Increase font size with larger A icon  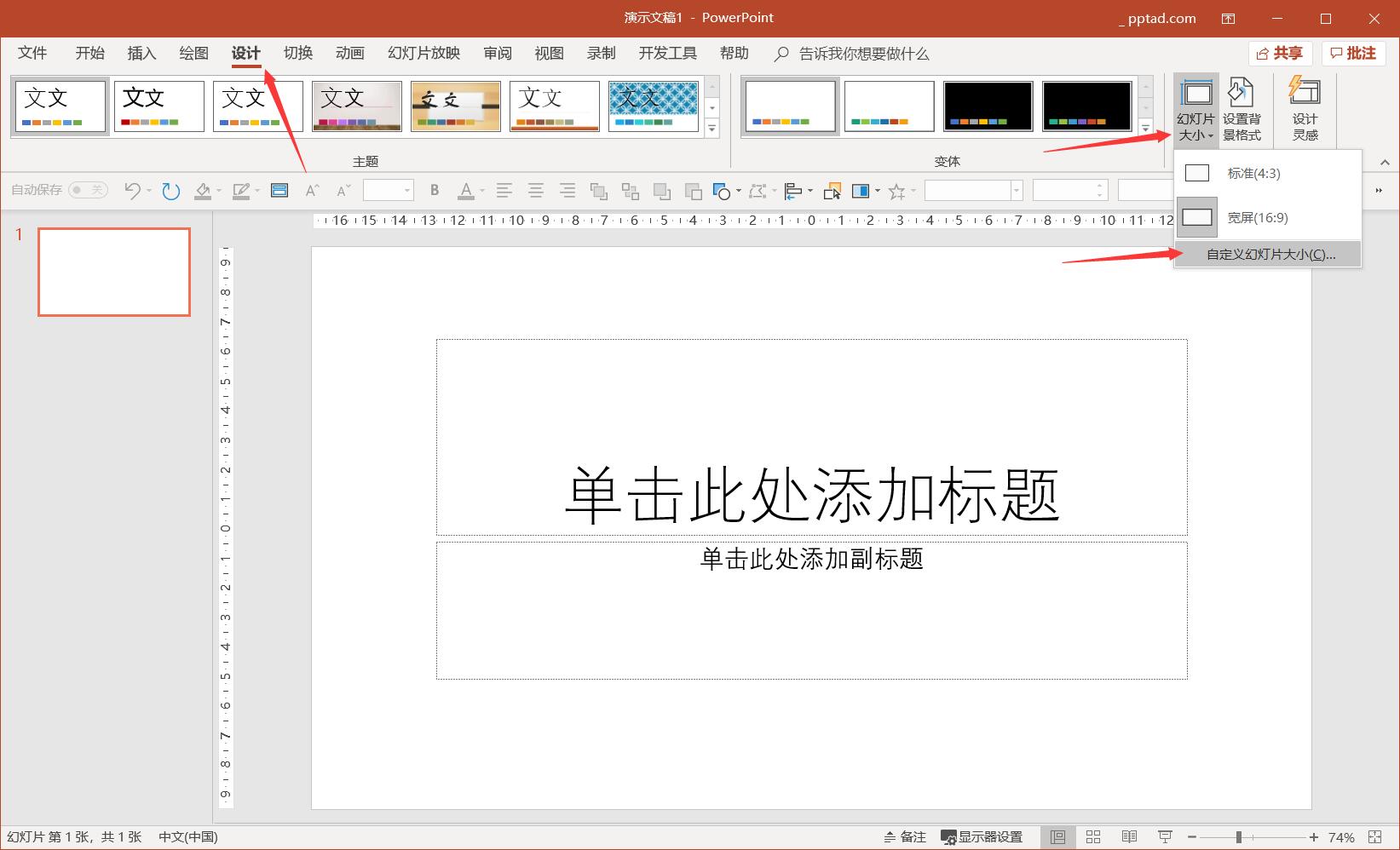tap(312, 191)
